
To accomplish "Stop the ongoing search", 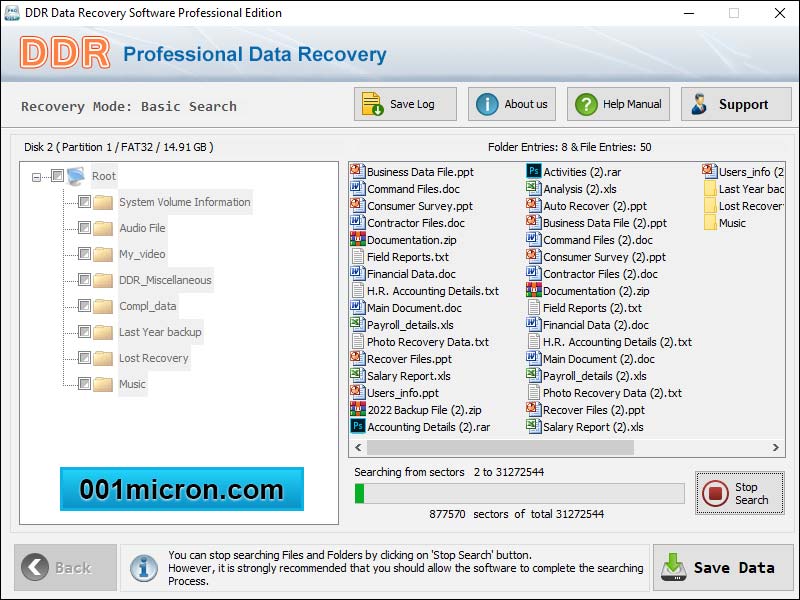I will coord(740,493).
